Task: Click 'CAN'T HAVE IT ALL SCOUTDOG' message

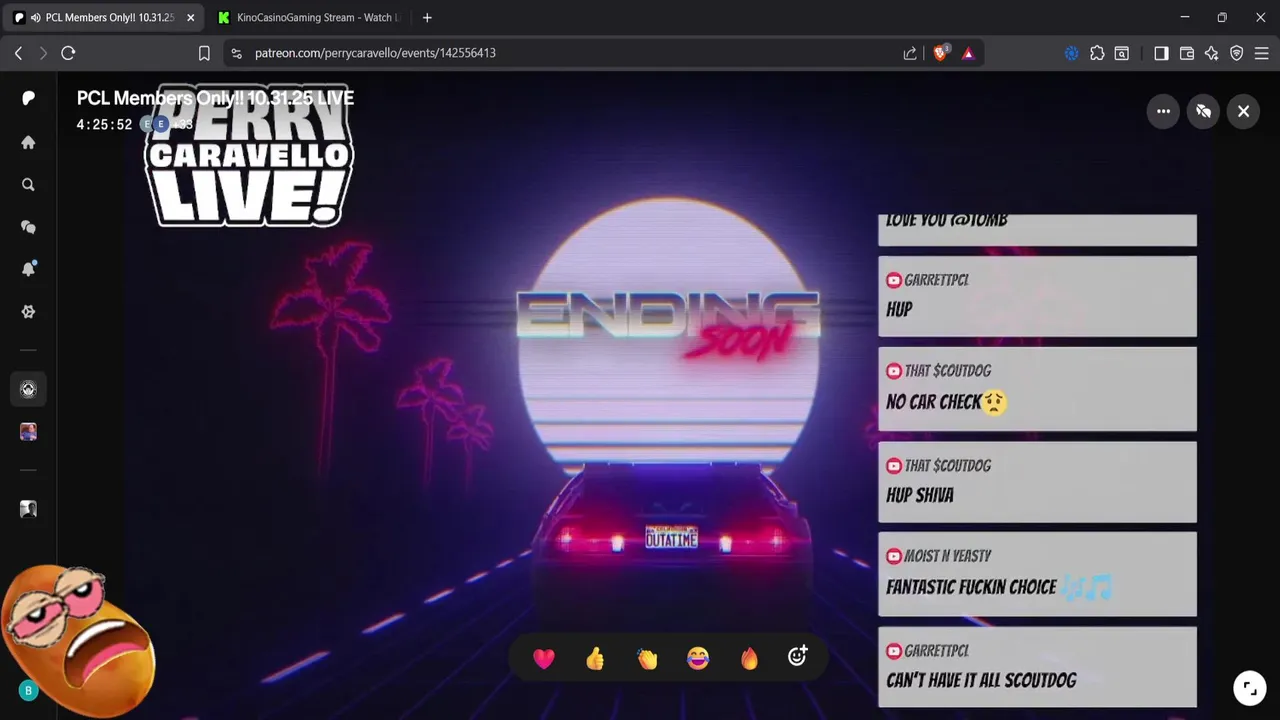Action: (1037, 667)
